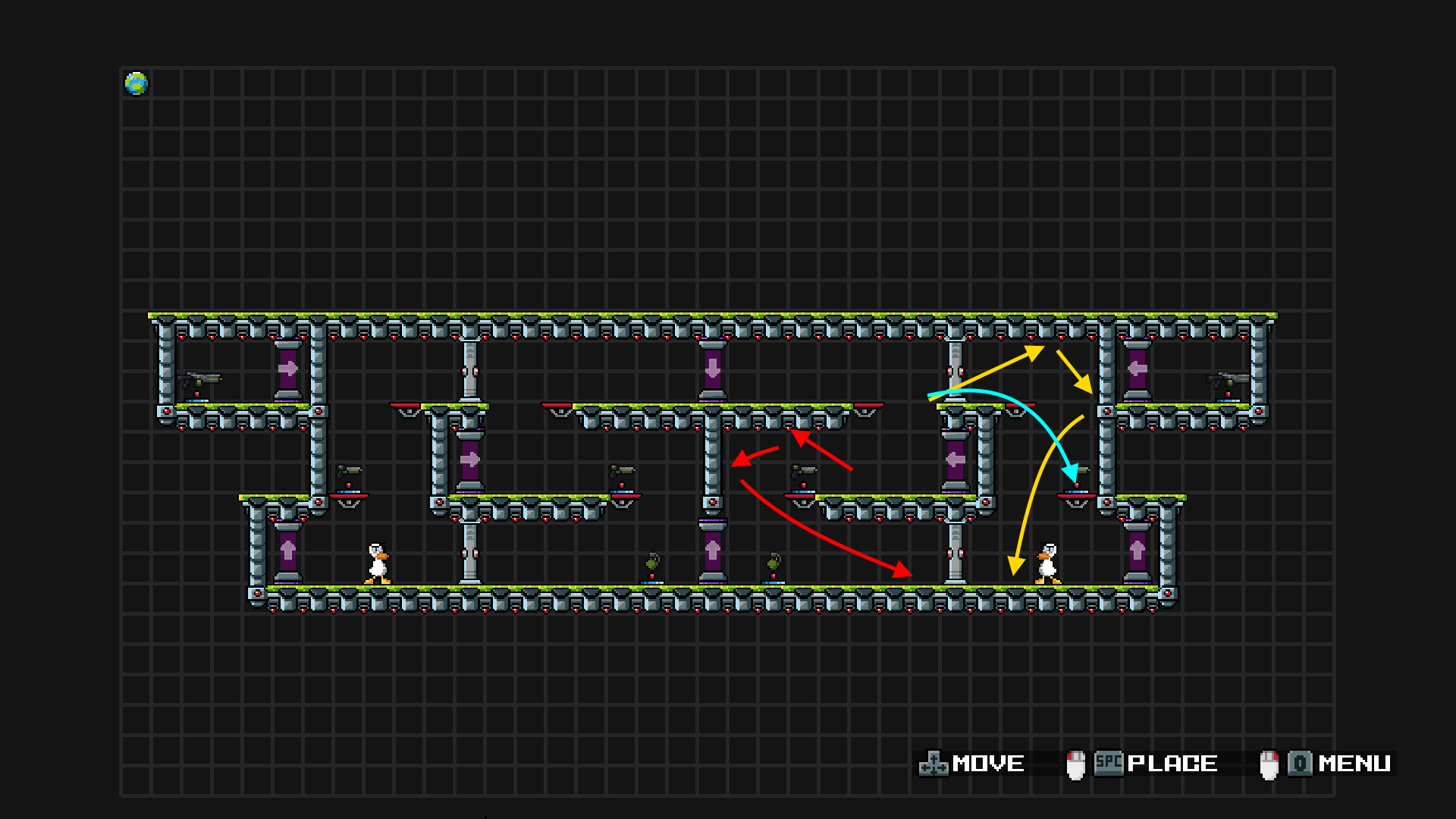This screenshot has width=1456, height=819.
Task: Select the right white duck spawn
Action: [1048, 564]
